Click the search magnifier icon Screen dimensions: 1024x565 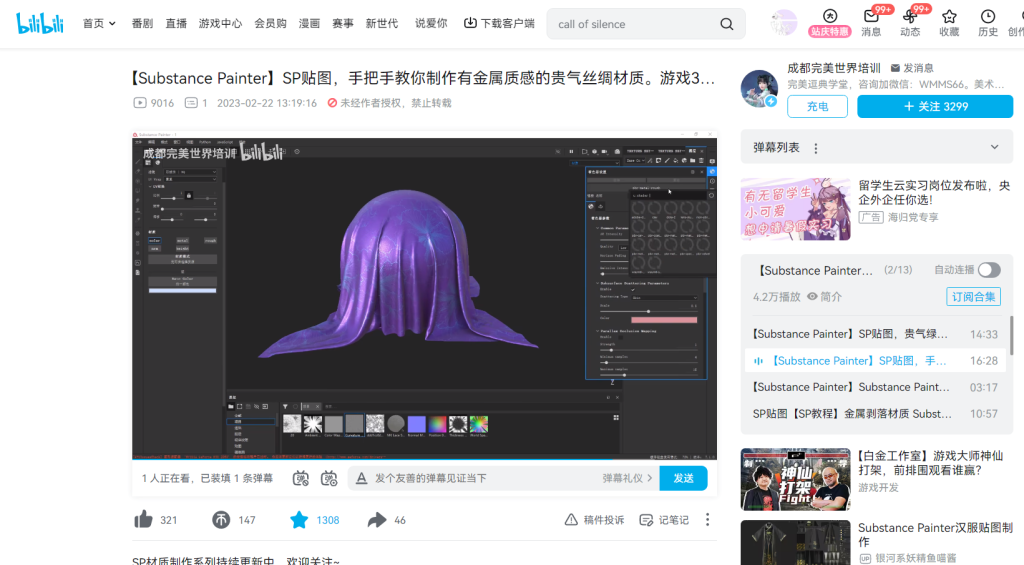pos(727,24)
